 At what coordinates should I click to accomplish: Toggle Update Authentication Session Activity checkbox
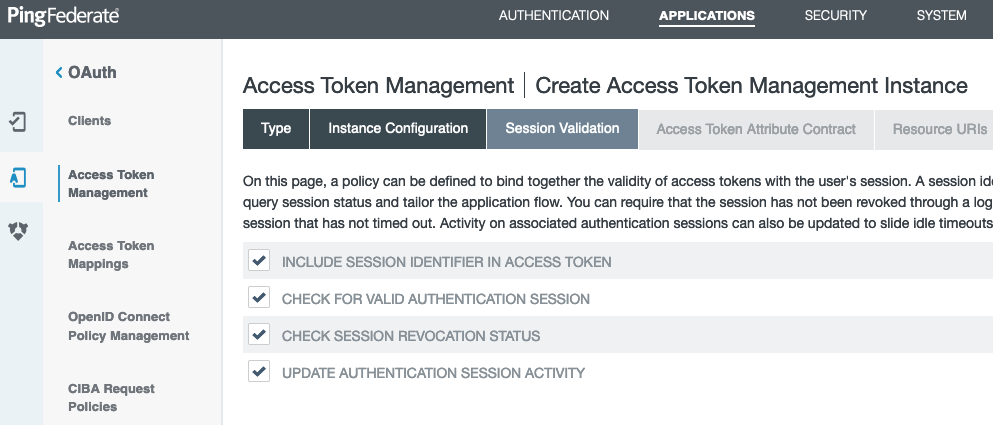click(259, 372)
